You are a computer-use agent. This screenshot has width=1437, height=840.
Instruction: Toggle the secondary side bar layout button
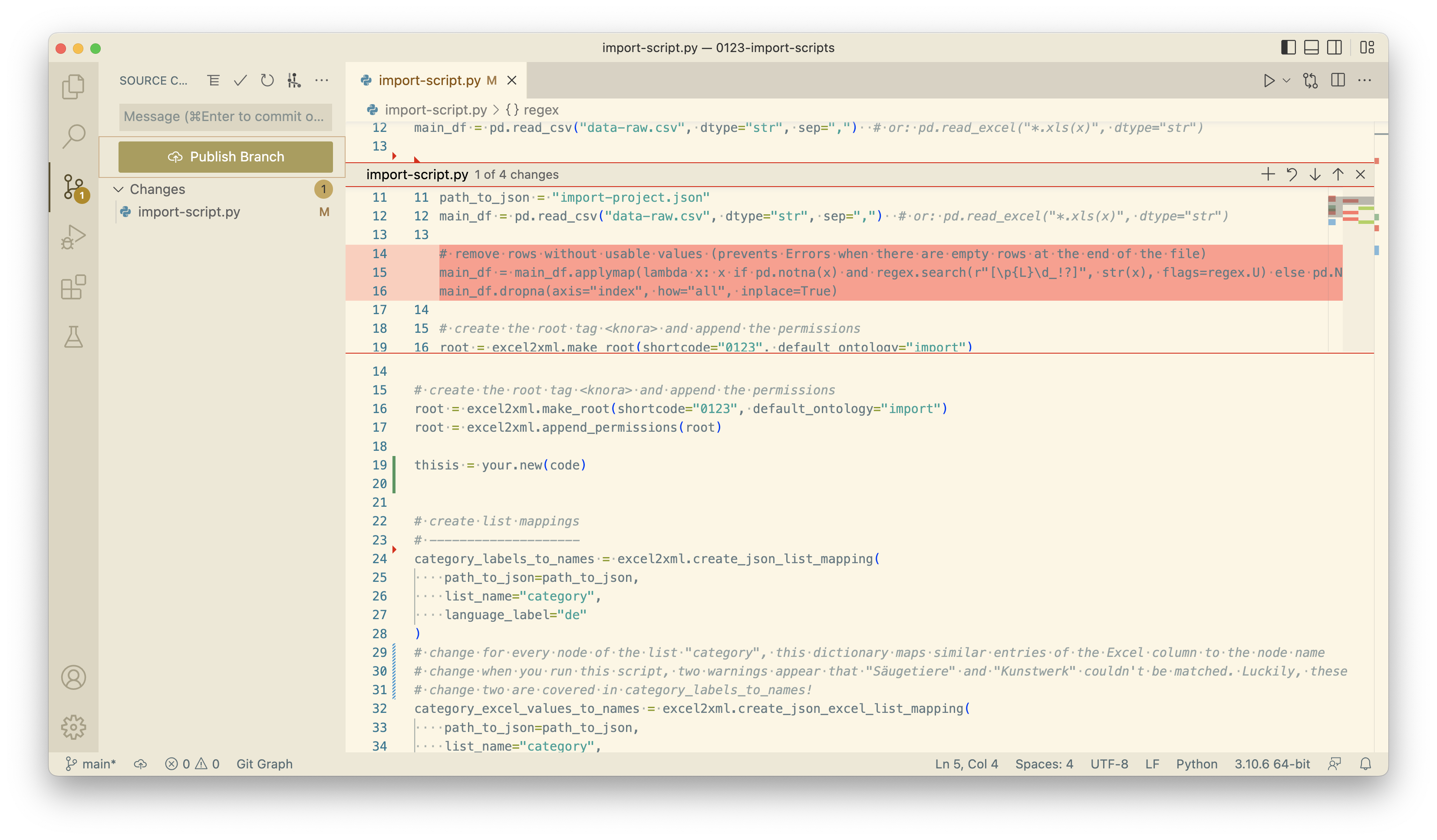[x=1335, y=47]
